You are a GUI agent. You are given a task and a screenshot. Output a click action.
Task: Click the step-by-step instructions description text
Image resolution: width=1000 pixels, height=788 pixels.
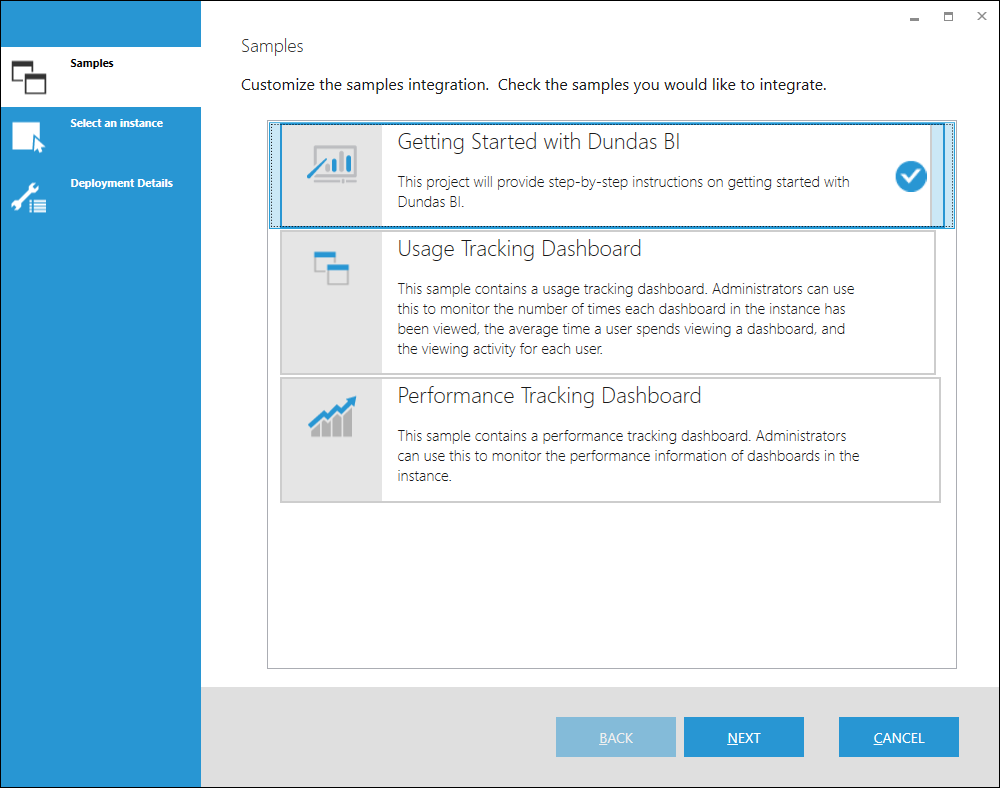pyautogui.click(x=623, y=191)
